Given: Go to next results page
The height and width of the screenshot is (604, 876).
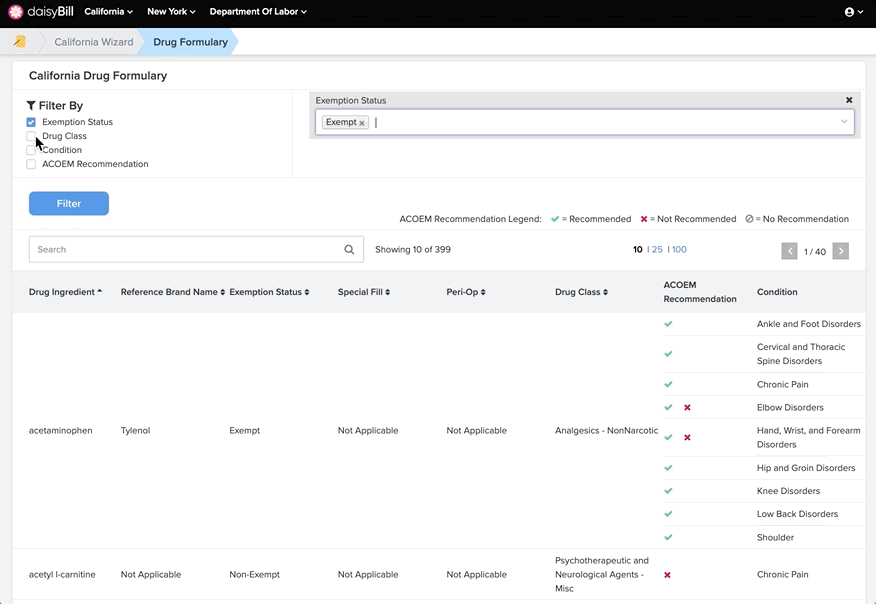Looking at the screenshot, I should pyautogui.click(x=840, y=251).
